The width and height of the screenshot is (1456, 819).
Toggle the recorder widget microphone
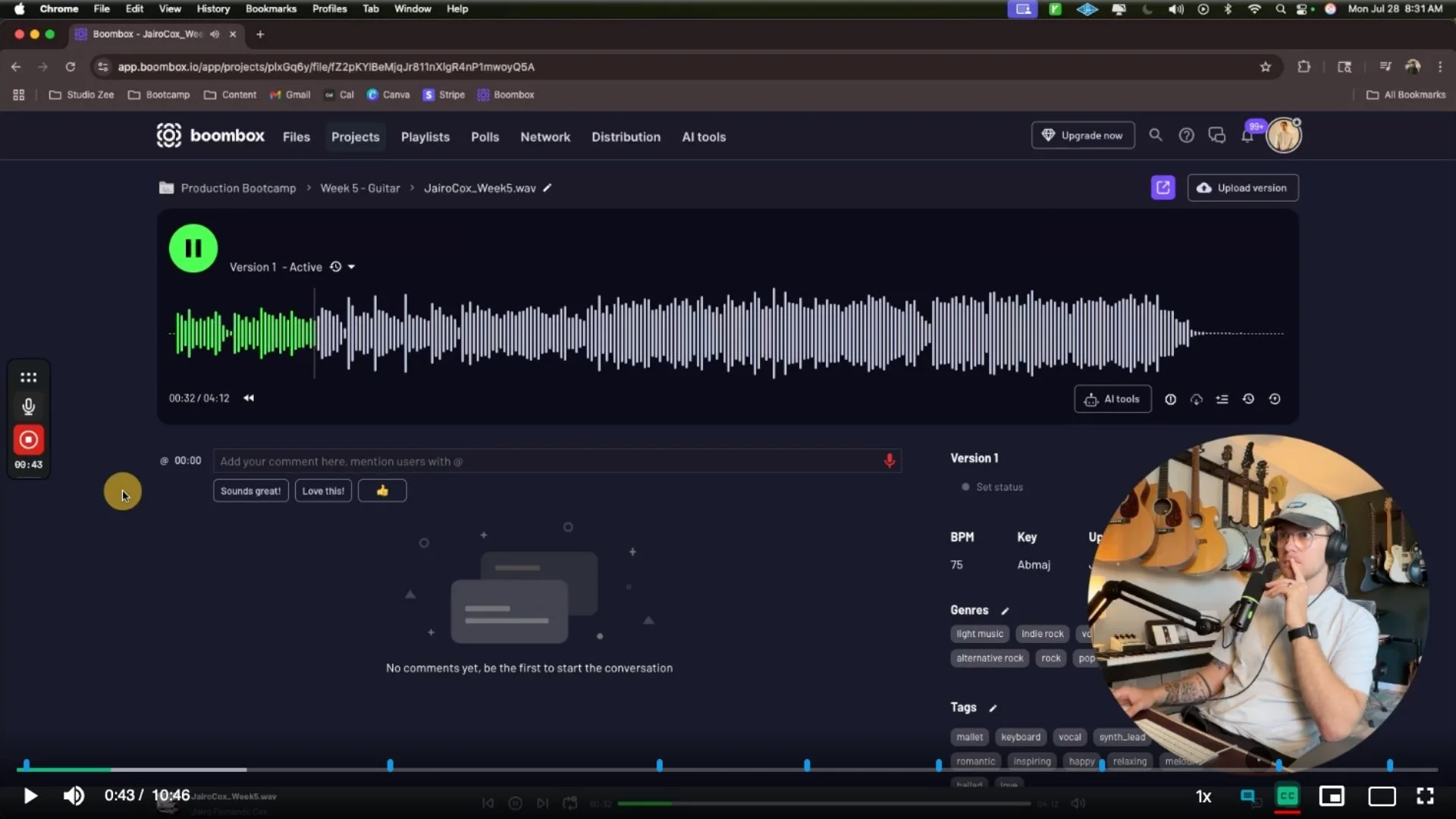[28, 407]
